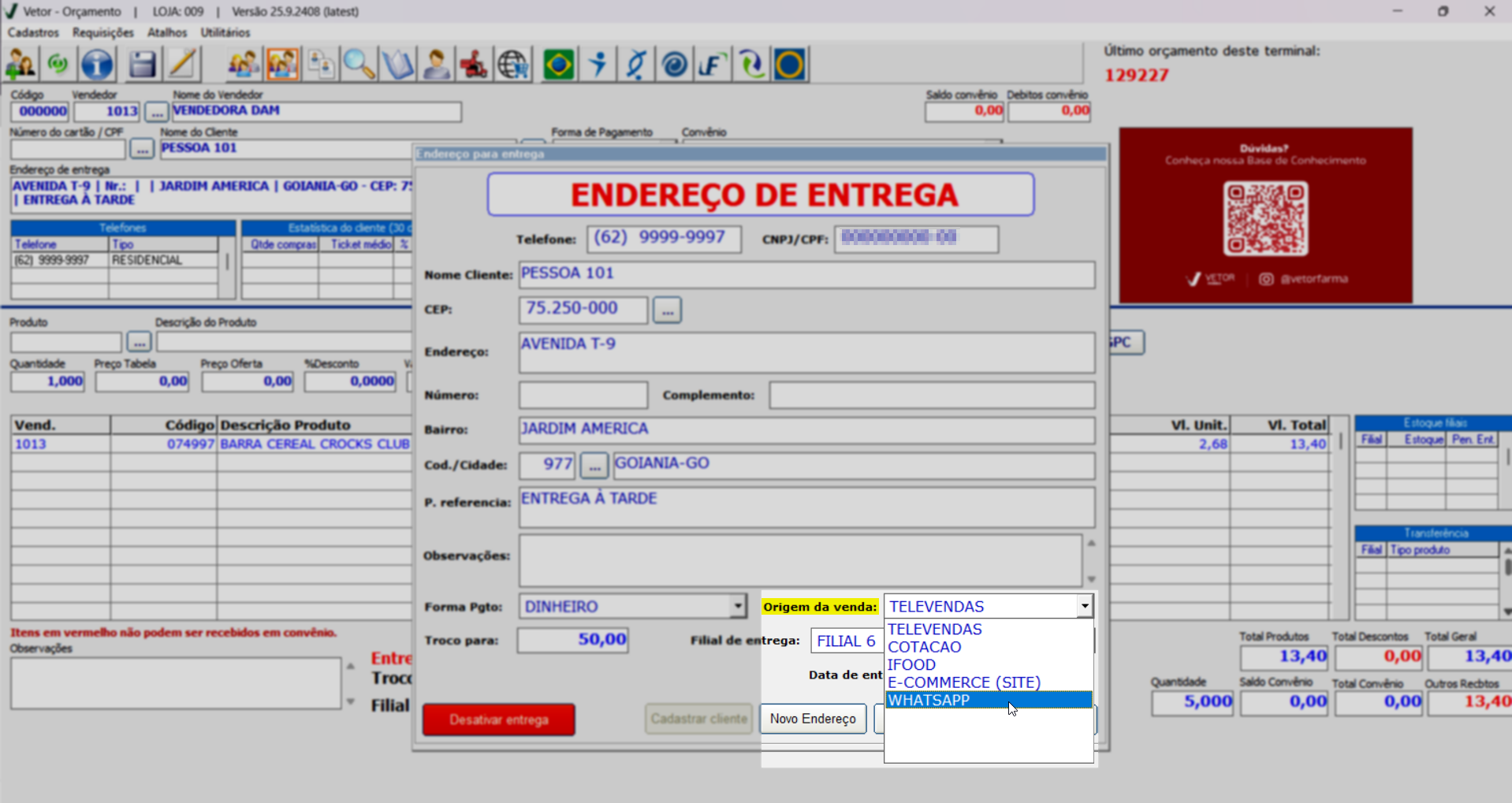Viewport: 1512px width, 803px height.
Task: Choose E-COMMERCE (SITE) as sale origin
Action: point(989,682)
